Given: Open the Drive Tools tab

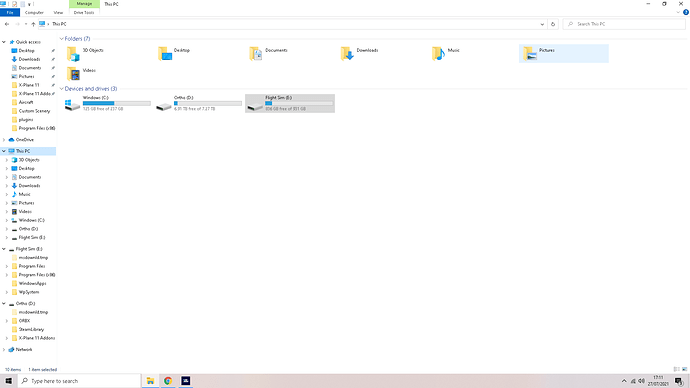Looking at the screenshot, I should [x=84, y=13].
